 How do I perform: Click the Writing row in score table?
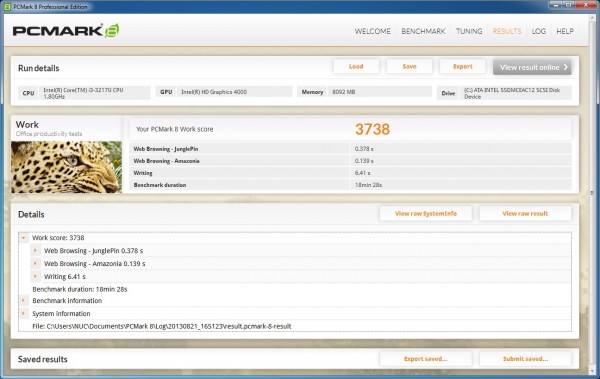351,173
